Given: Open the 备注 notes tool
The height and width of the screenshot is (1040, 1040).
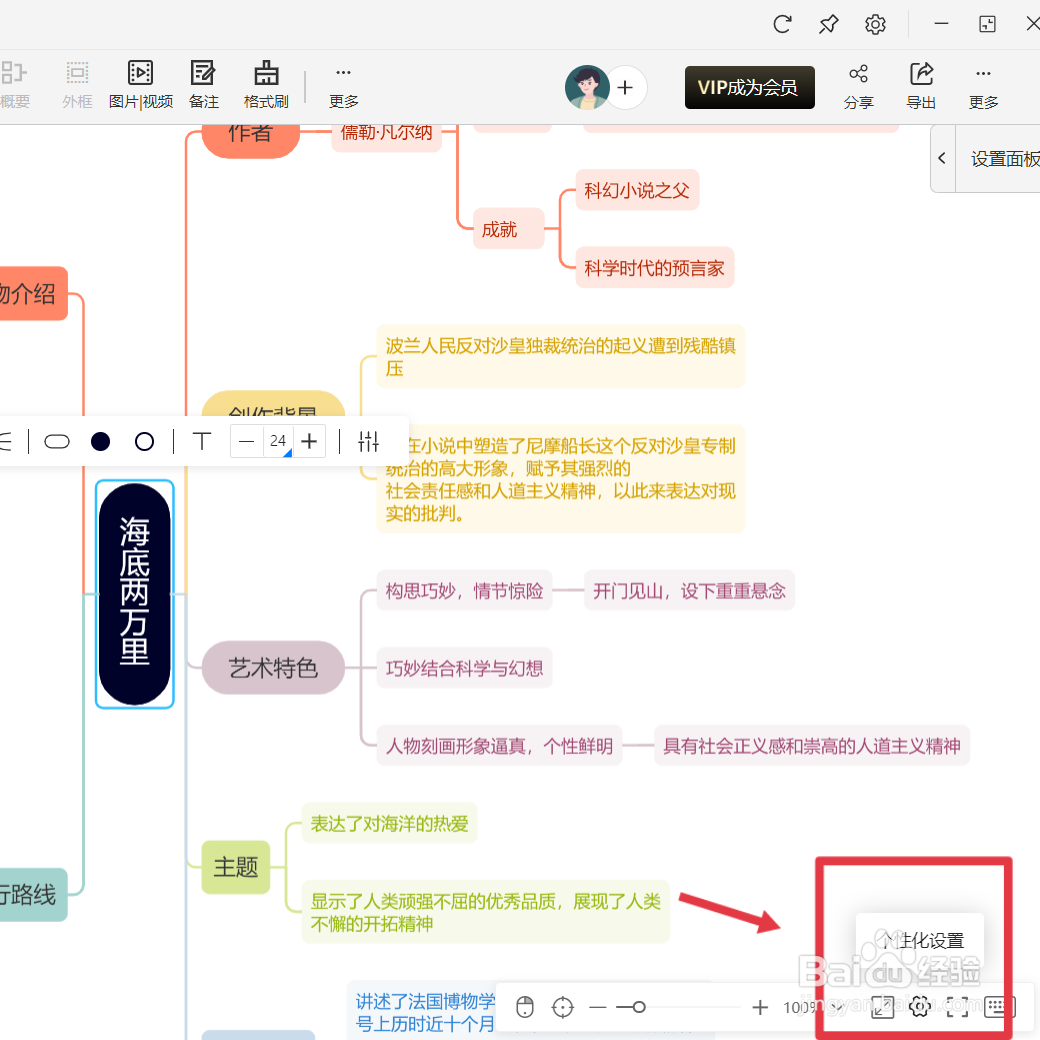Looking at the screenshot, I should [203, 85].
